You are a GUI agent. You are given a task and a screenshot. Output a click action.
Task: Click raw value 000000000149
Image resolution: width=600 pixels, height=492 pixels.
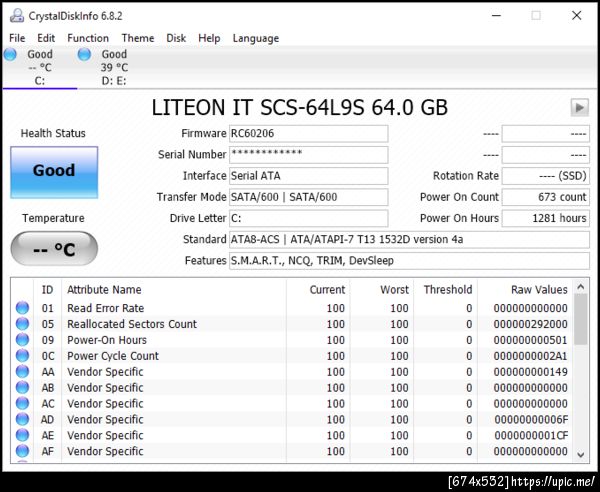pyautogui.click(x=530, y=372)
